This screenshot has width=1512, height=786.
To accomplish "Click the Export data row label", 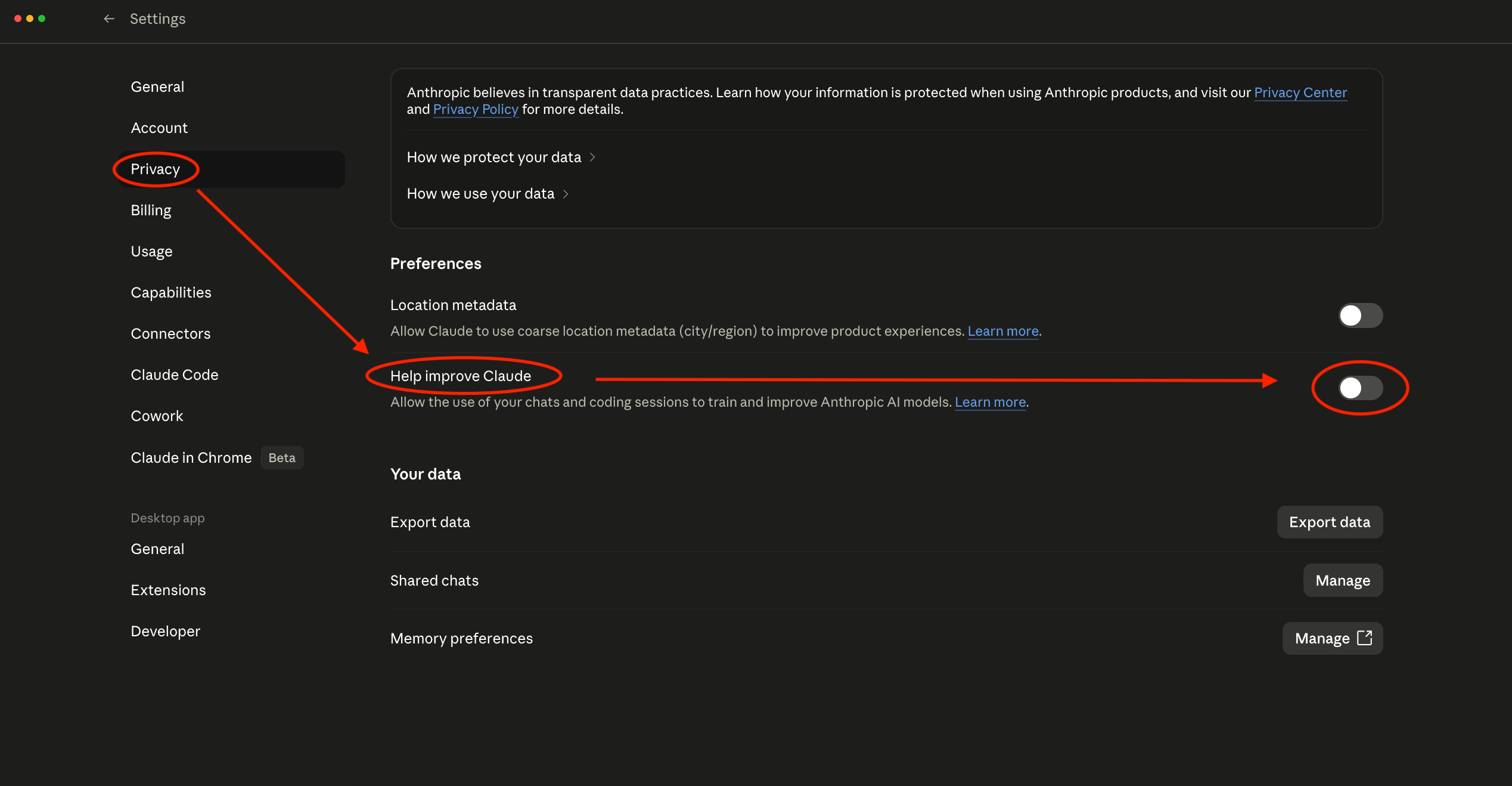I will [430, 522].
